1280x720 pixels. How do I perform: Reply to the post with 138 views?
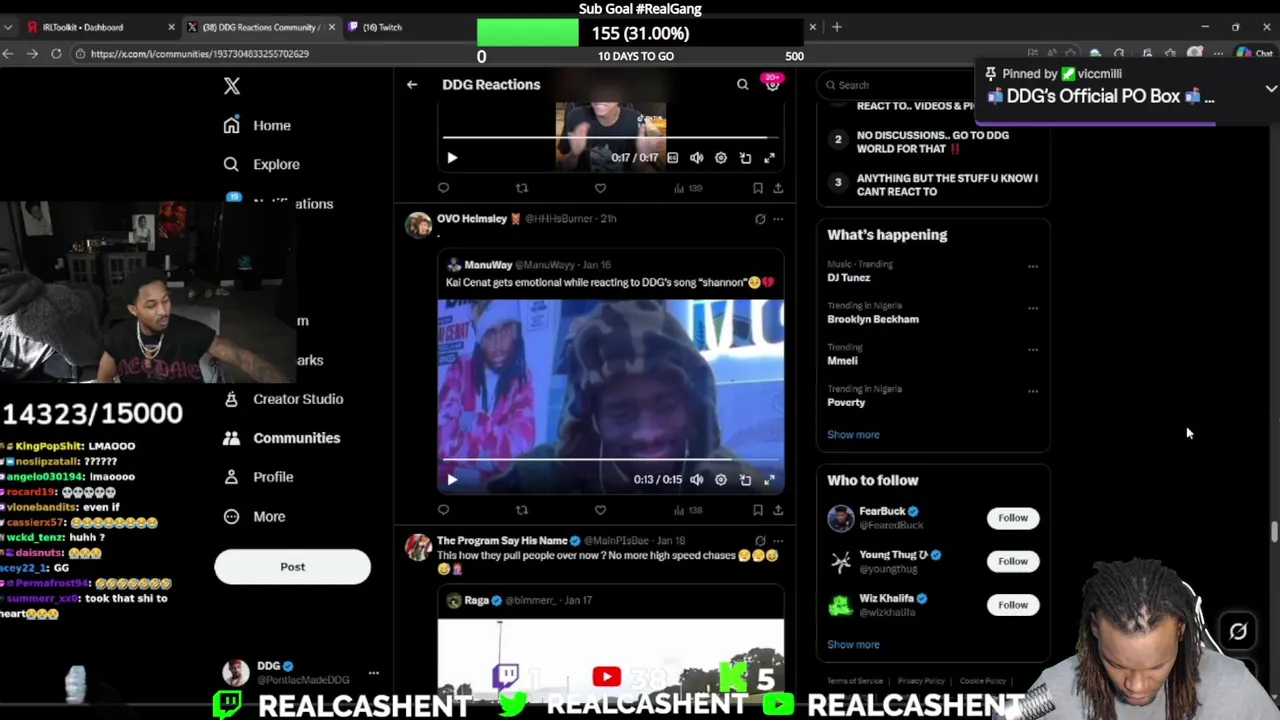443,510
